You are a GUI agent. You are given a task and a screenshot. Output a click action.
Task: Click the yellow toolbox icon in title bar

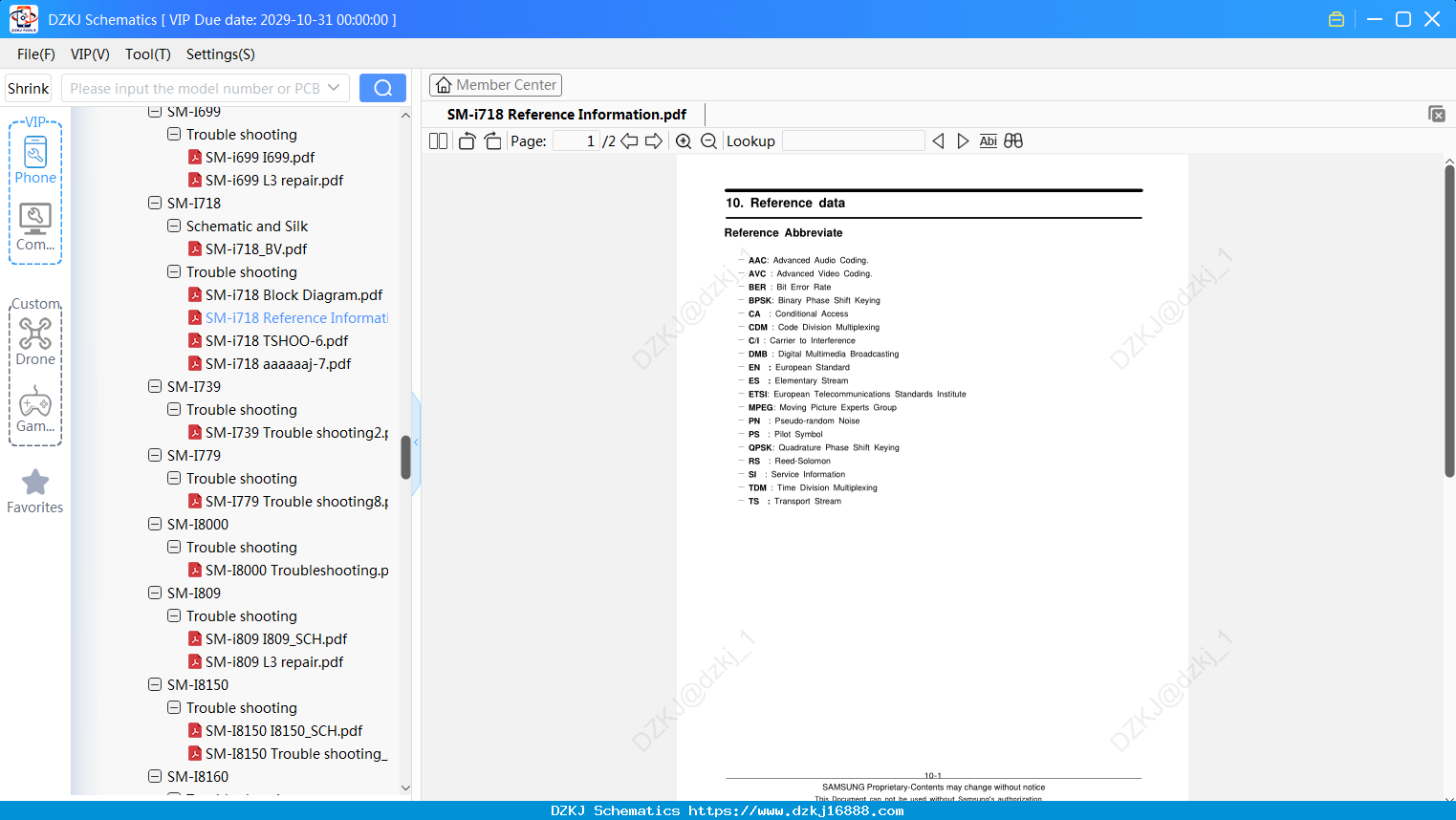click(x=1336, y=19)
